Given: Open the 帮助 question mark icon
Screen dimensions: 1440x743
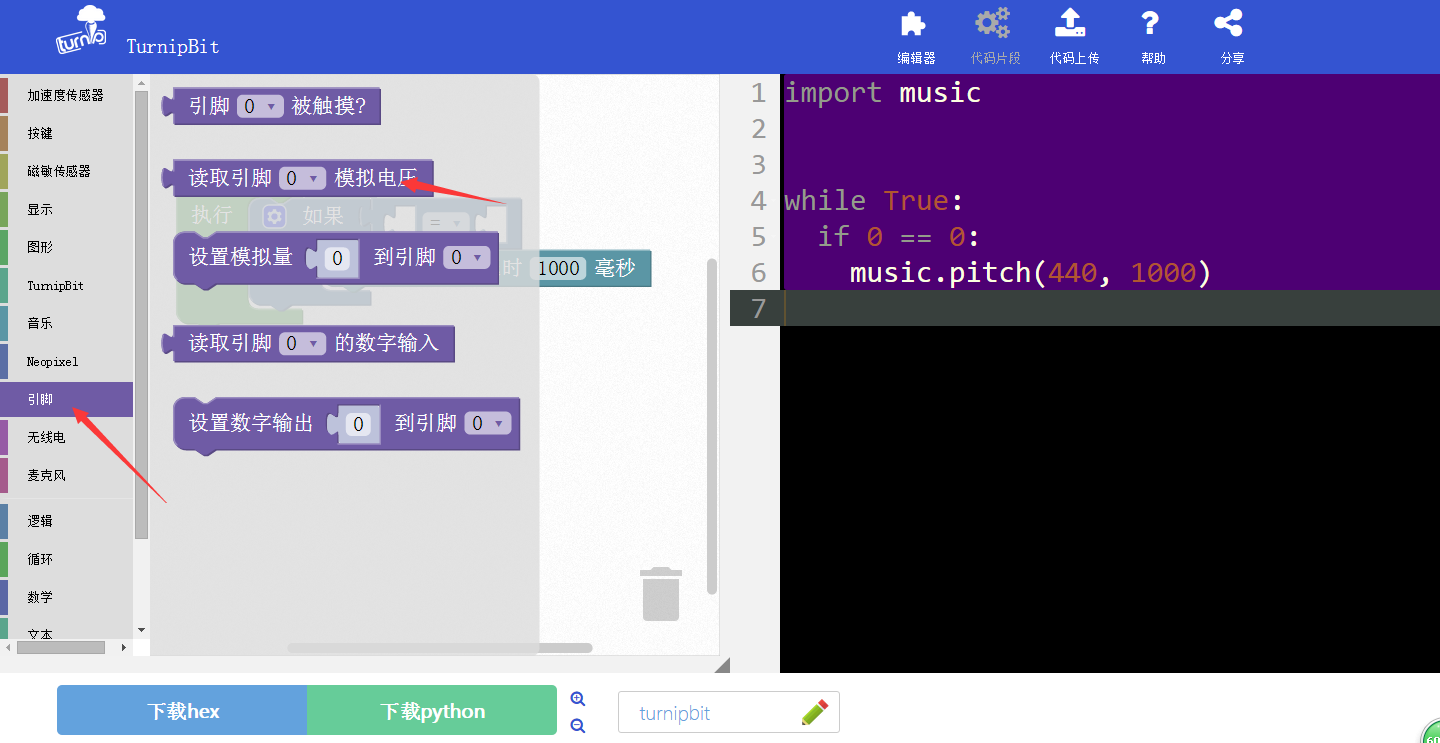Looking at the screenshot, I should point(1150,23).
